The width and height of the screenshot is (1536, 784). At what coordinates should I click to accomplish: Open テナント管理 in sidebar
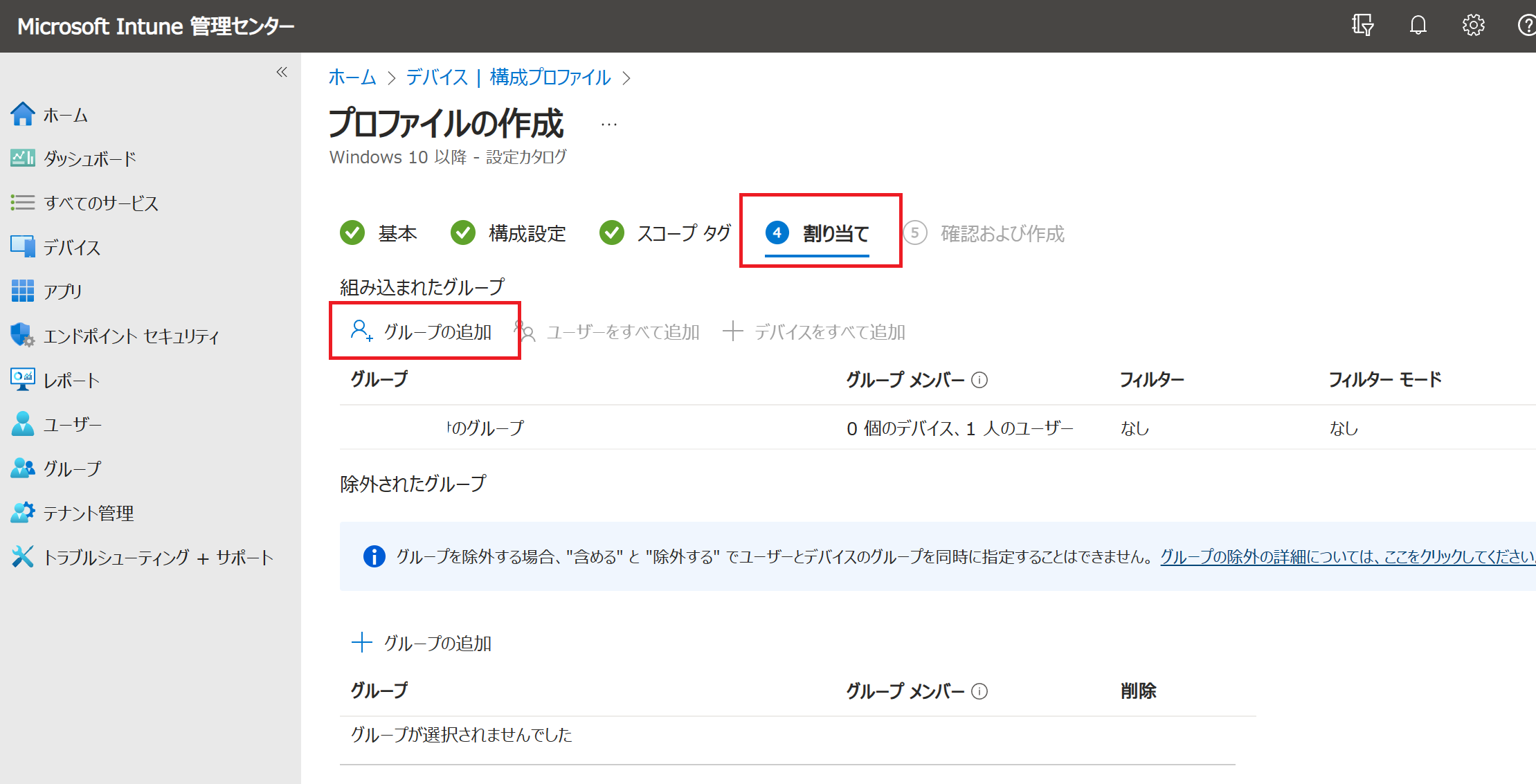point(88,513)
